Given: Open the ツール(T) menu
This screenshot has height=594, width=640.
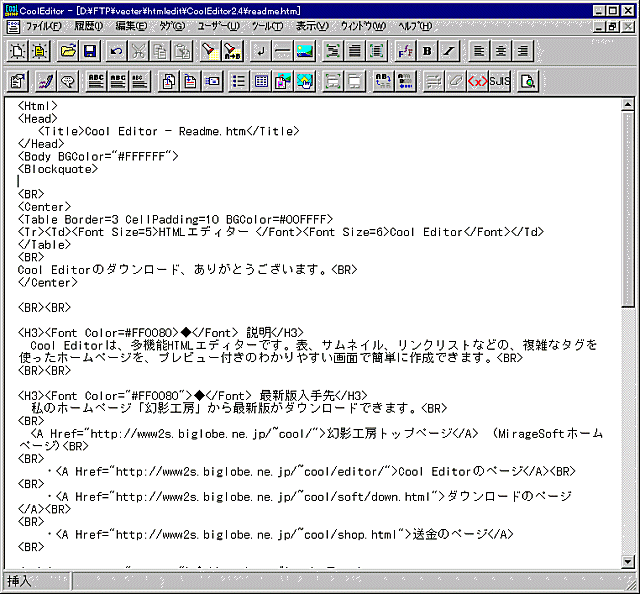Looking at the screenshot, I should [267, 27].
